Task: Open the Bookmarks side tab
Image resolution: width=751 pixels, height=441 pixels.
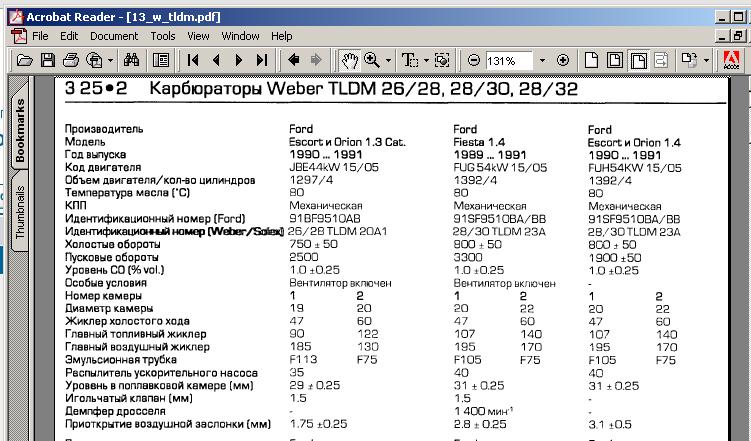Action: (20, 129)
